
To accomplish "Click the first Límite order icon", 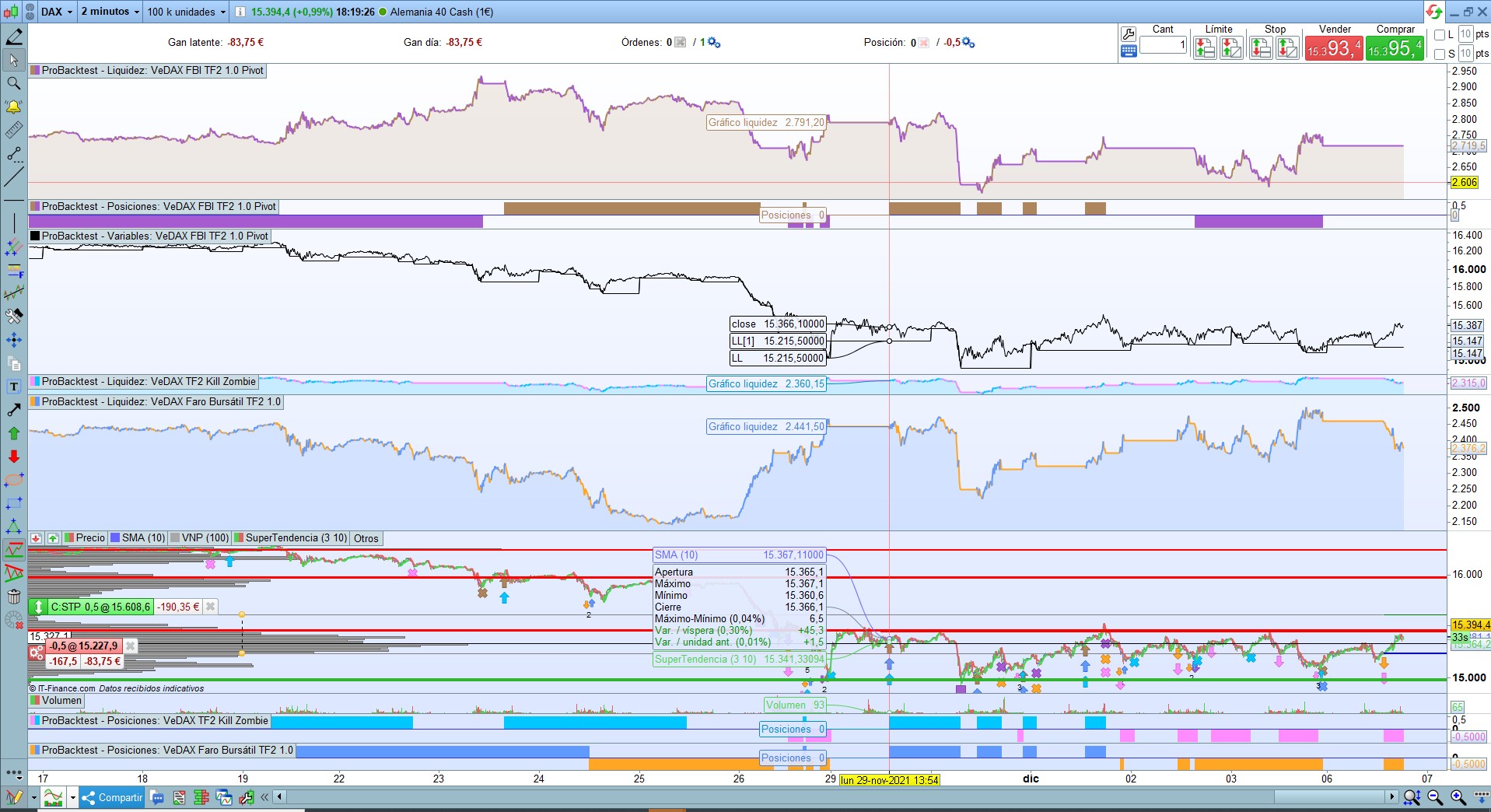I will pos(1205,48).
